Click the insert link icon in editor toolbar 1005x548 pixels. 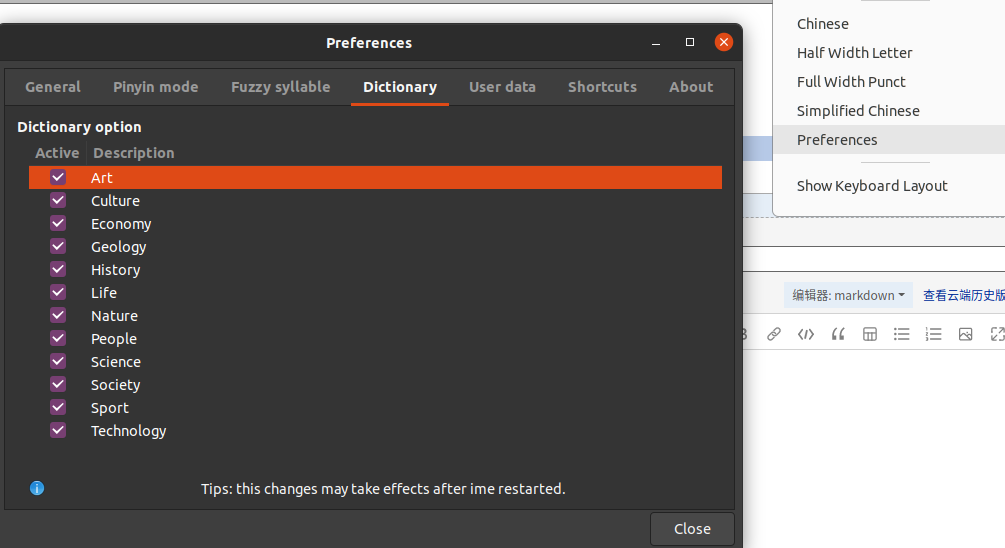(x=774, y=334)
